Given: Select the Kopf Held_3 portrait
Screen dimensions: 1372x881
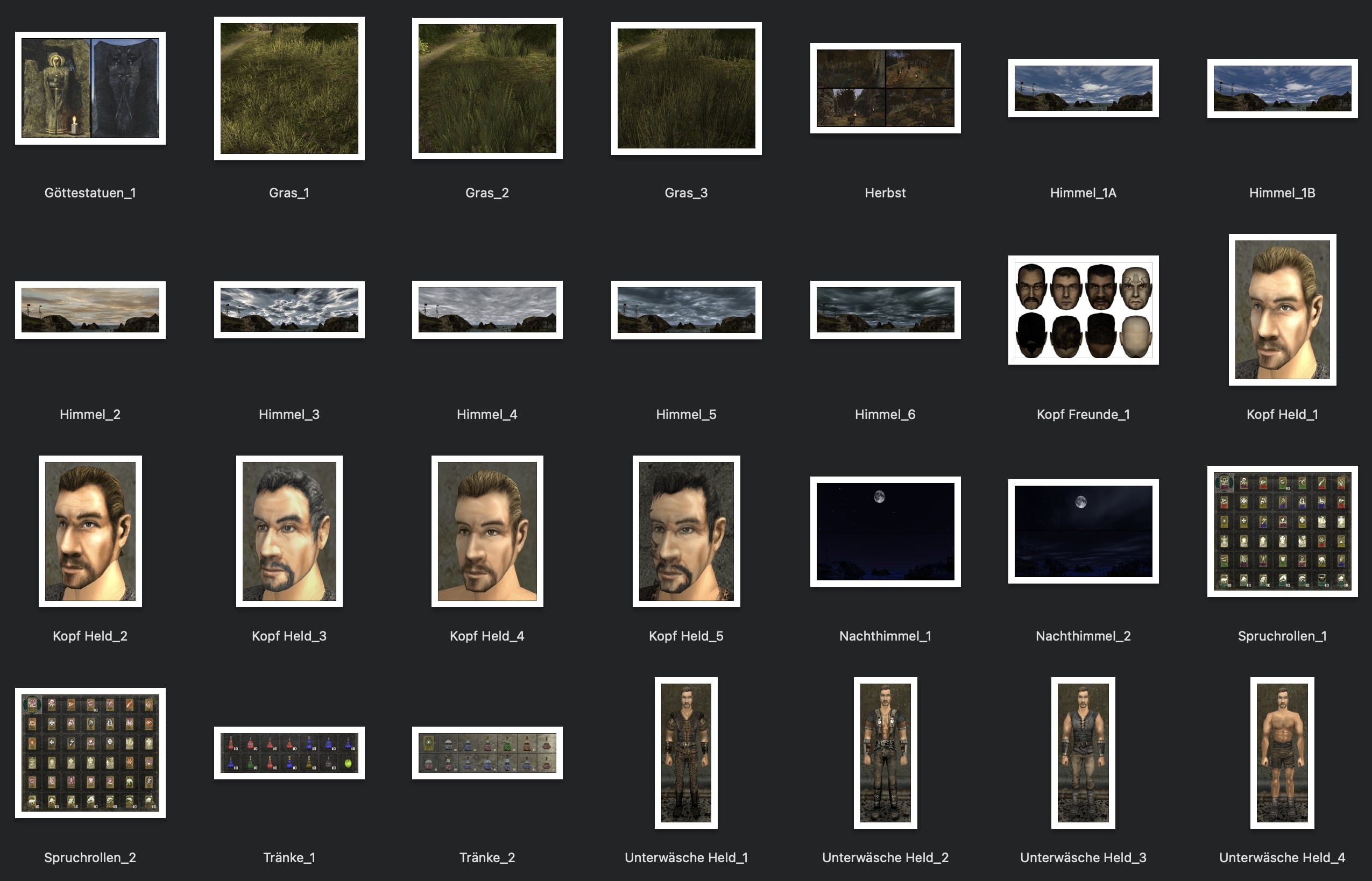Looking at the screenshot, I should click(289, 531).
